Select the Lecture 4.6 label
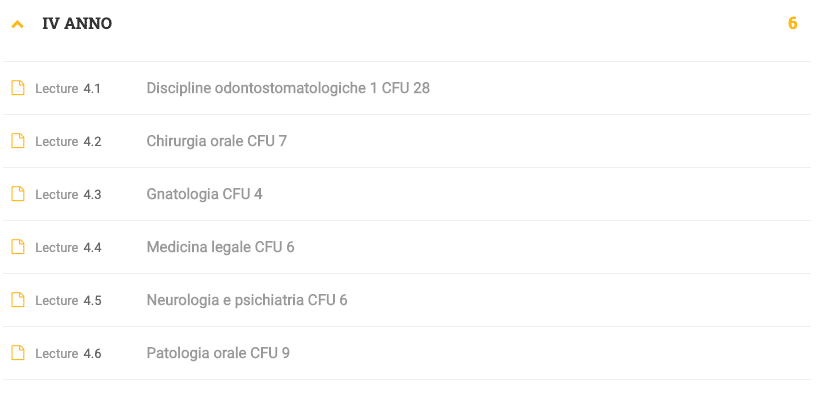The height and width of the screenshot is (397, 824). pyautogui.click(x=68, y=353)
